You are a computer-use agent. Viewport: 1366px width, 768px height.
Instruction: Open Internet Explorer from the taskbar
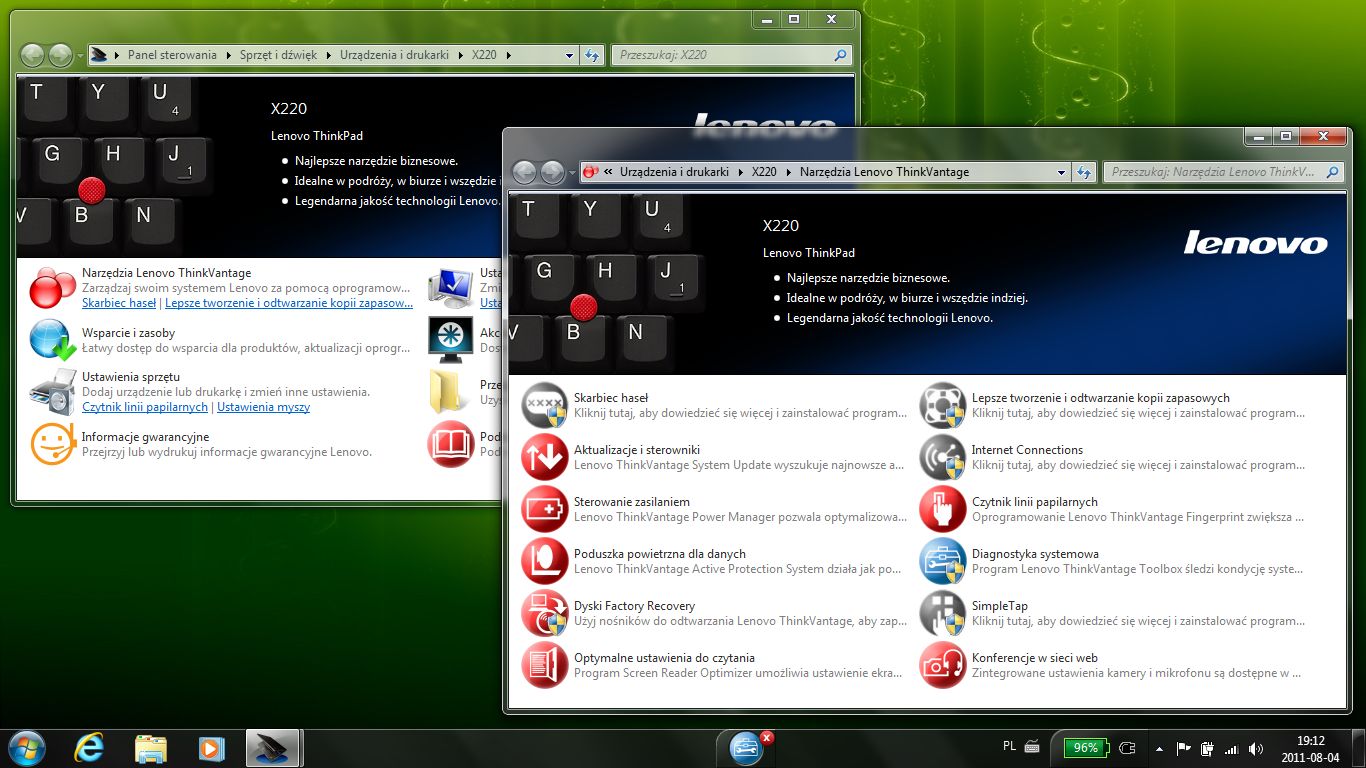[90, 748]
